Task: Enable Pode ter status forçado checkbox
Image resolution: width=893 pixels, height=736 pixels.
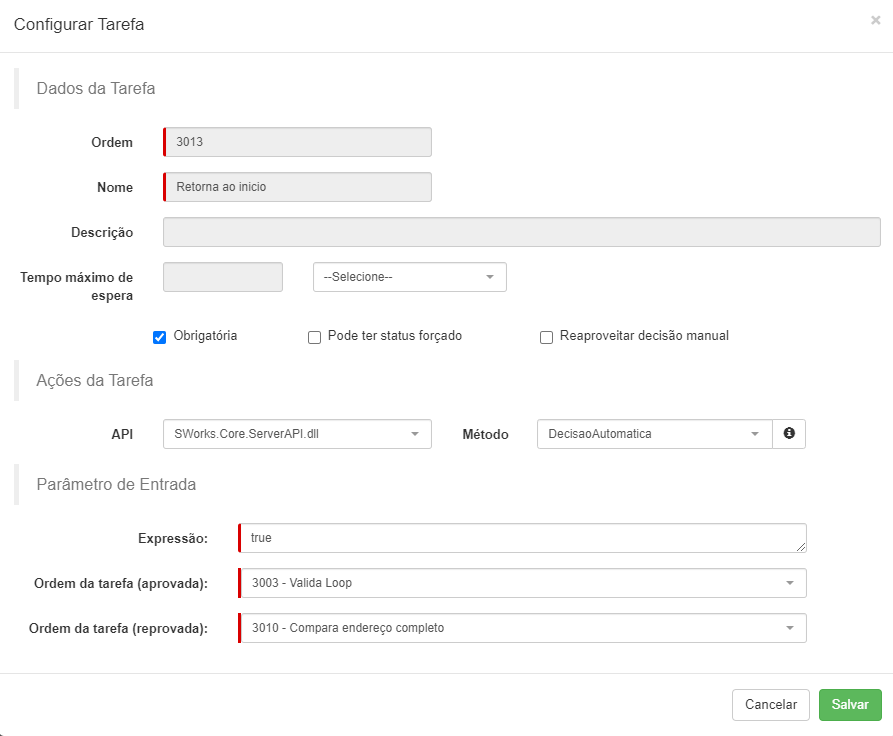Action: point(314,337)
